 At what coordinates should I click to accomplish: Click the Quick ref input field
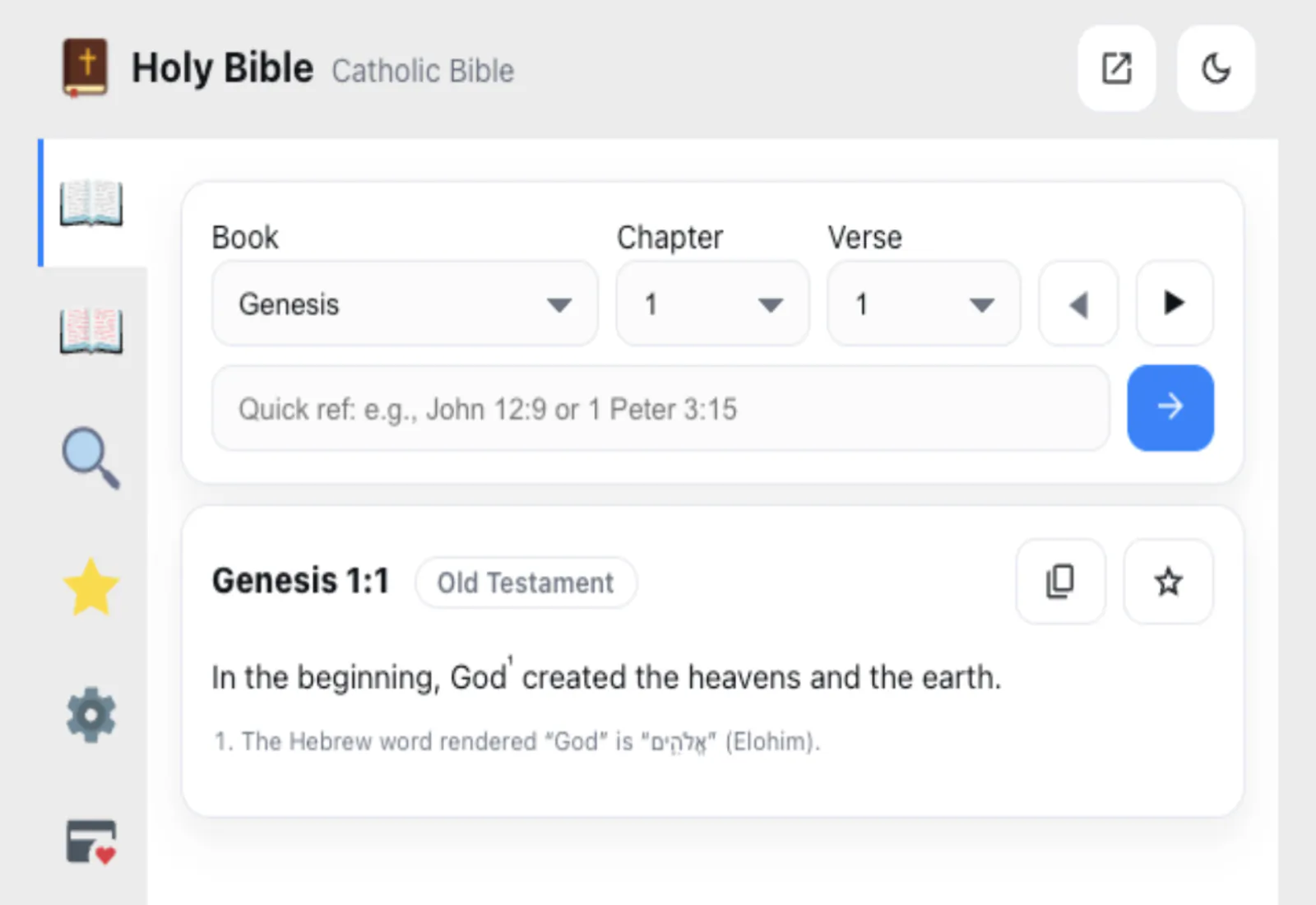pos(660,409)
